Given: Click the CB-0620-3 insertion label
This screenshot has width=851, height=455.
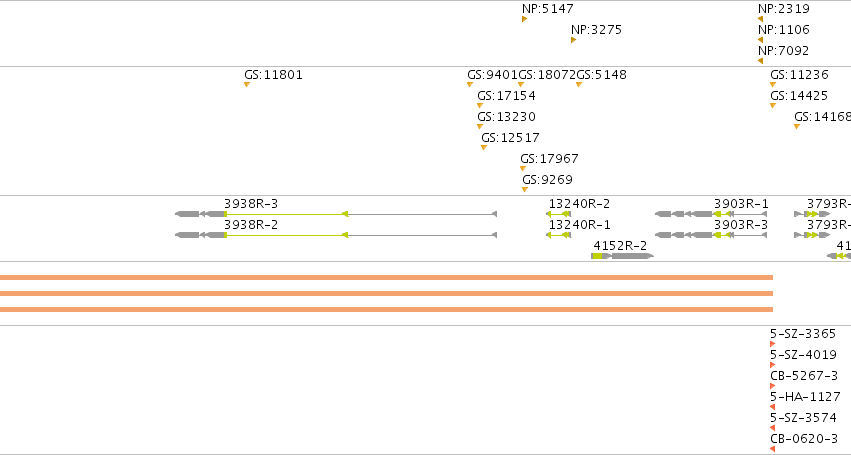Looking at the screenshot, I should 804,439.
